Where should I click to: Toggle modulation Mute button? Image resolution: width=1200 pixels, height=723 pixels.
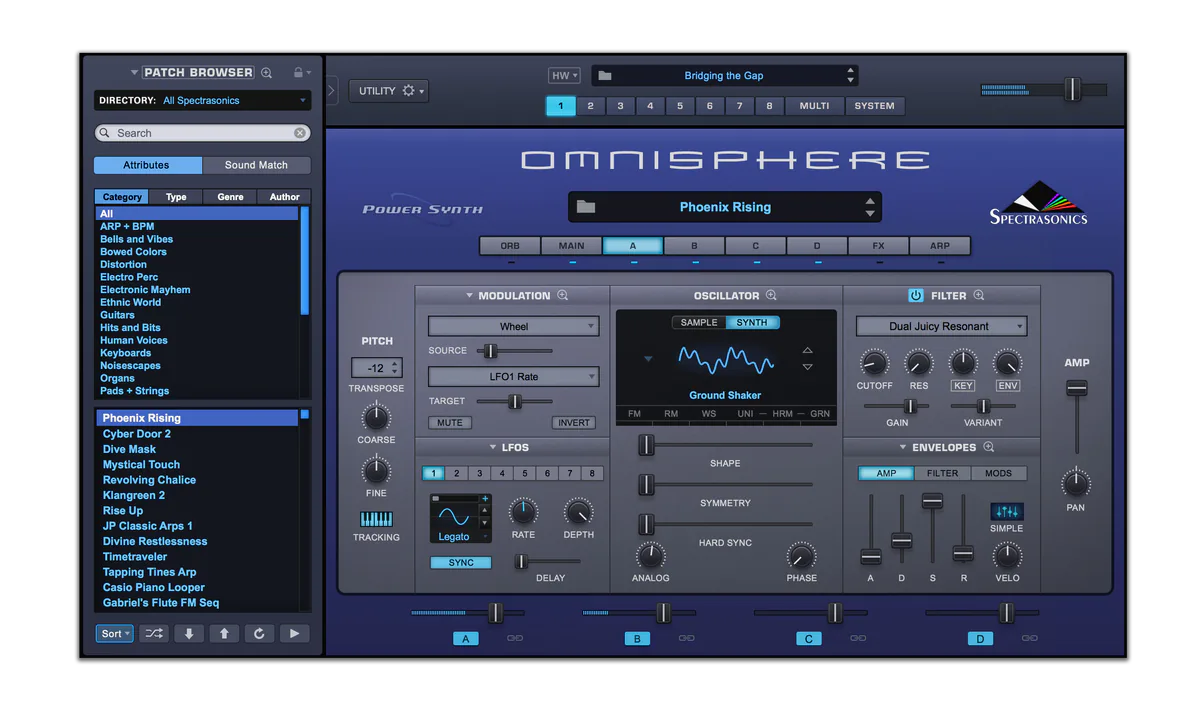click(x=450, y=423)
